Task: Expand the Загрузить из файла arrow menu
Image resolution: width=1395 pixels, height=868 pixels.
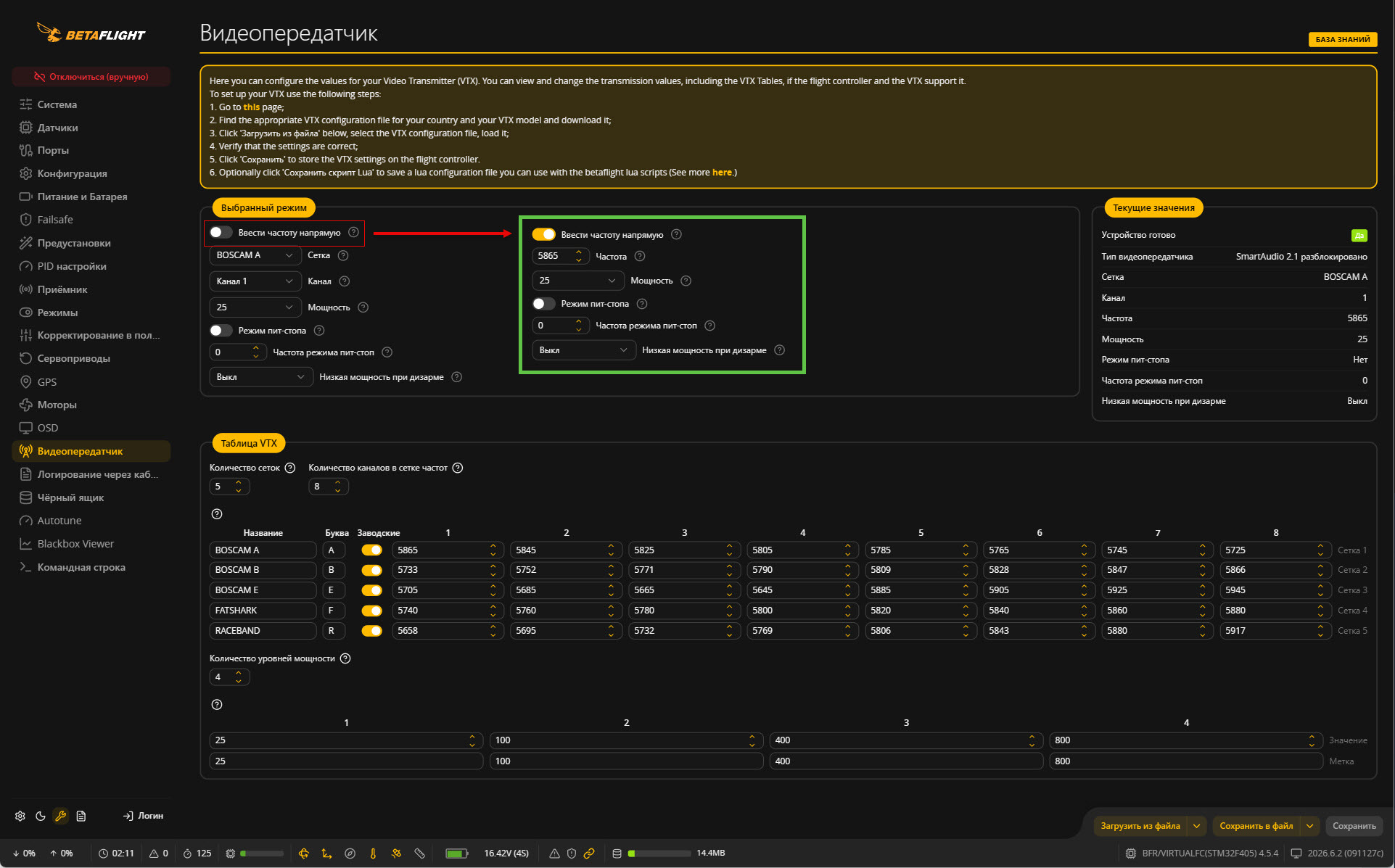Action: 1197,826
